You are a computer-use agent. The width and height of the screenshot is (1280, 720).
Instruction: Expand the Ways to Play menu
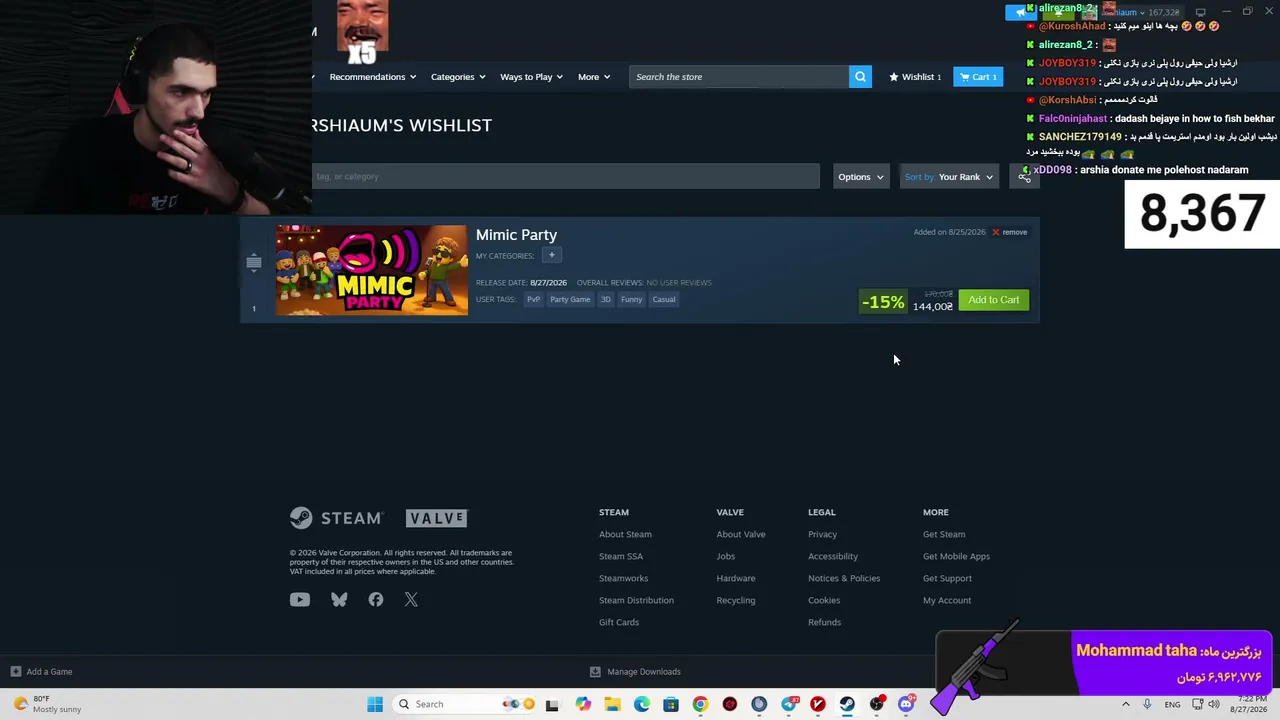pos(531,77)
